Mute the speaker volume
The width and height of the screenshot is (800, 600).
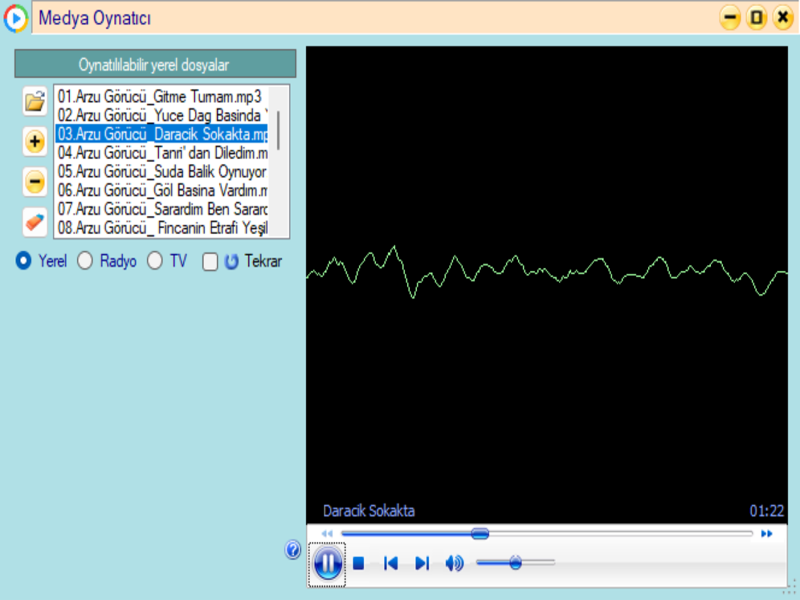click(x=454, y=563)
